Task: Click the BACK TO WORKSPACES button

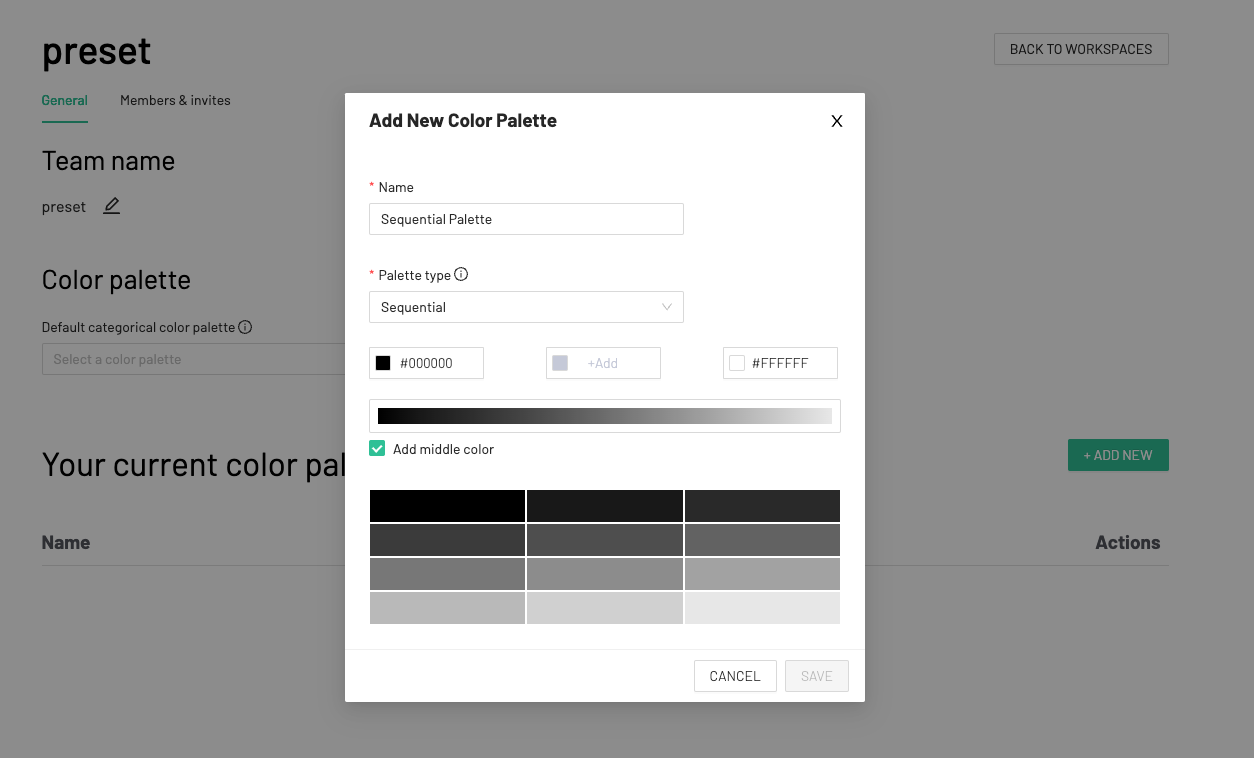Action: (x=1081, y=48)
